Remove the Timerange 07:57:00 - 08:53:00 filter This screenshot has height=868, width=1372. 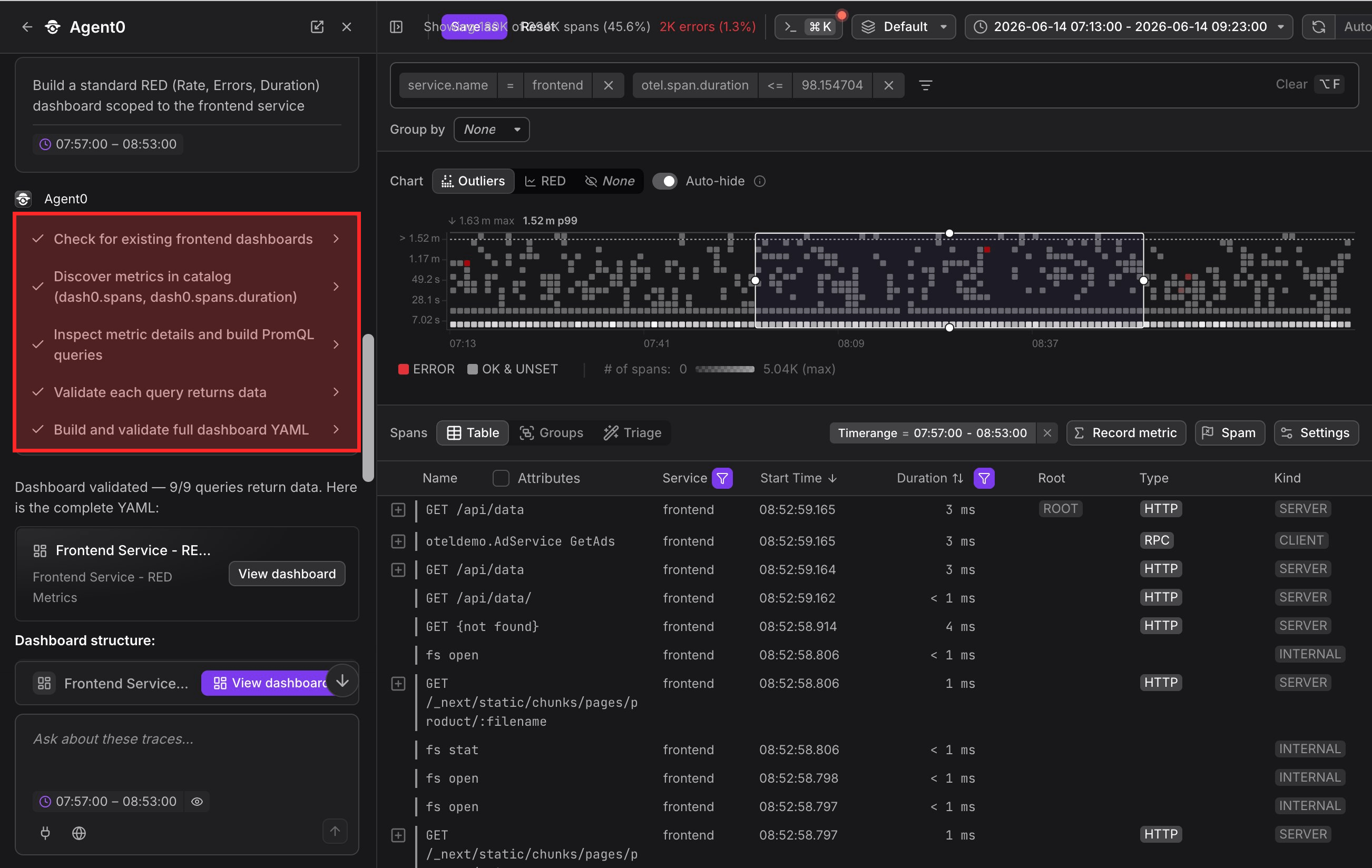1047,433
